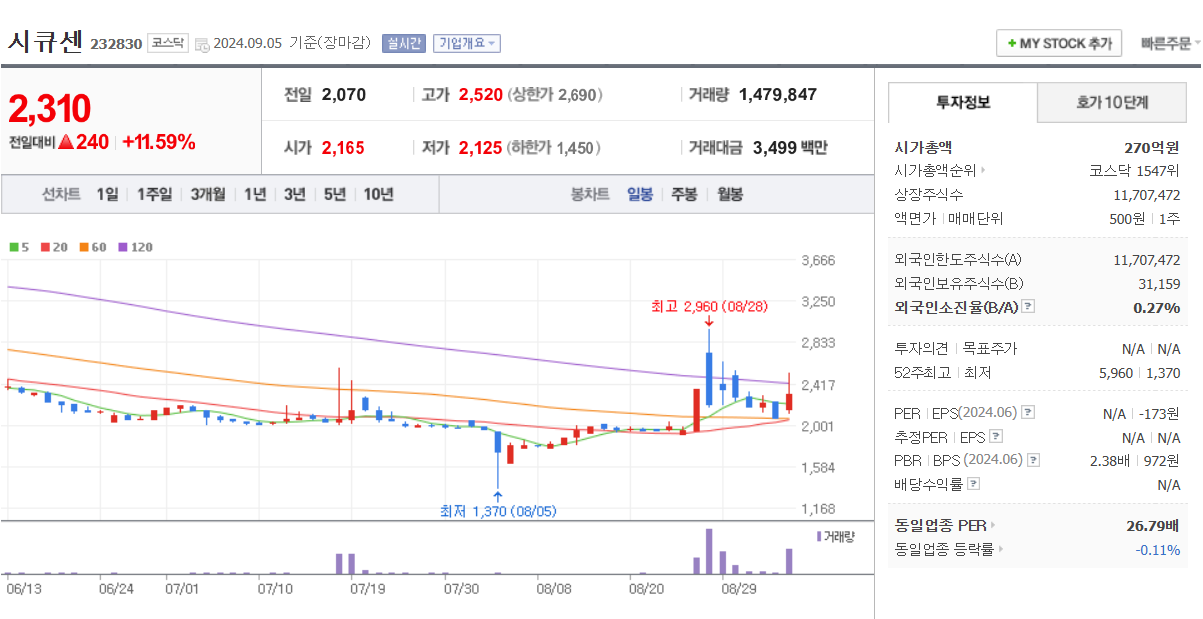Select the 1주일 line chart period
1203x619 pixels.
(154, 194)
